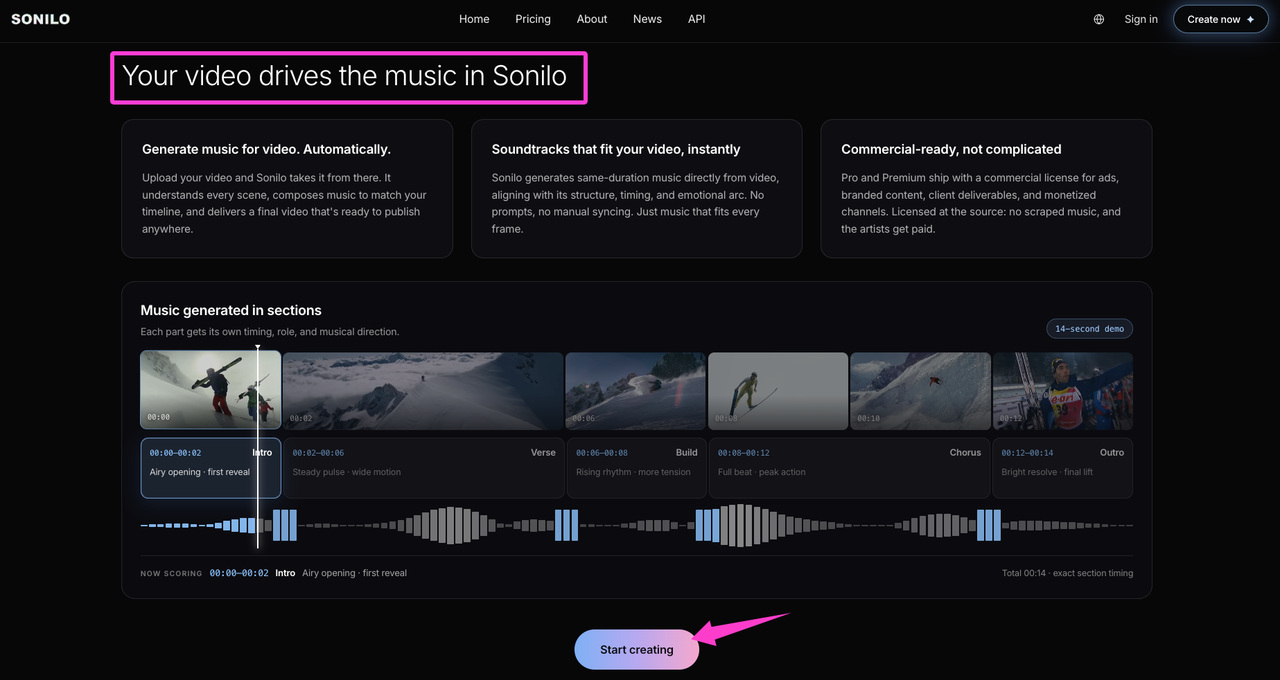Screen dimensions: 1280x680
Task: Open the globe language selector
Action: point(1099,19)
